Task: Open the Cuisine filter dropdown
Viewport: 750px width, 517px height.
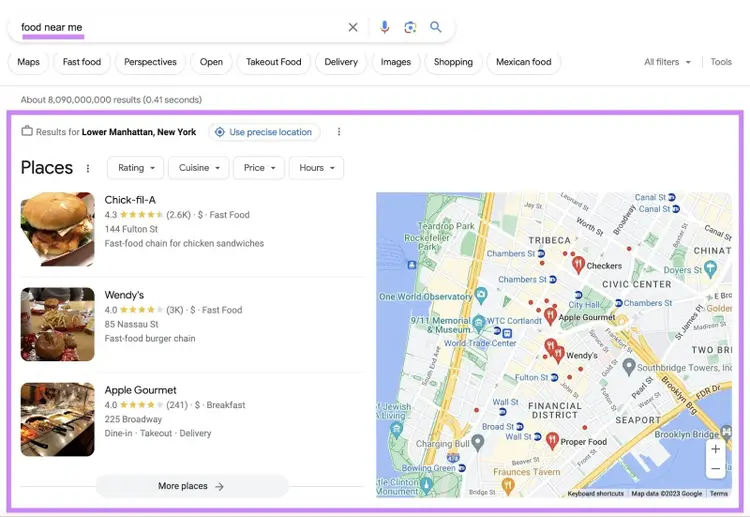Action: [x=199, y=168]
